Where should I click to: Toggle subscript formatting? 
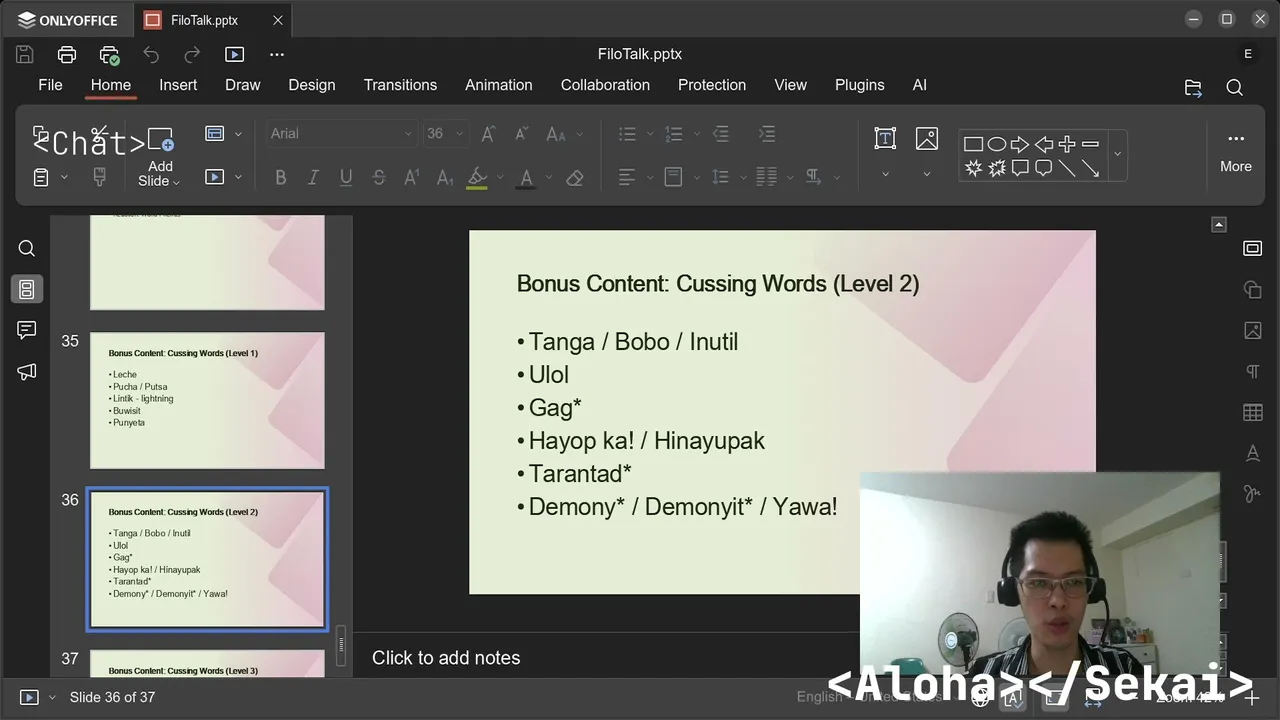point(445,178)
